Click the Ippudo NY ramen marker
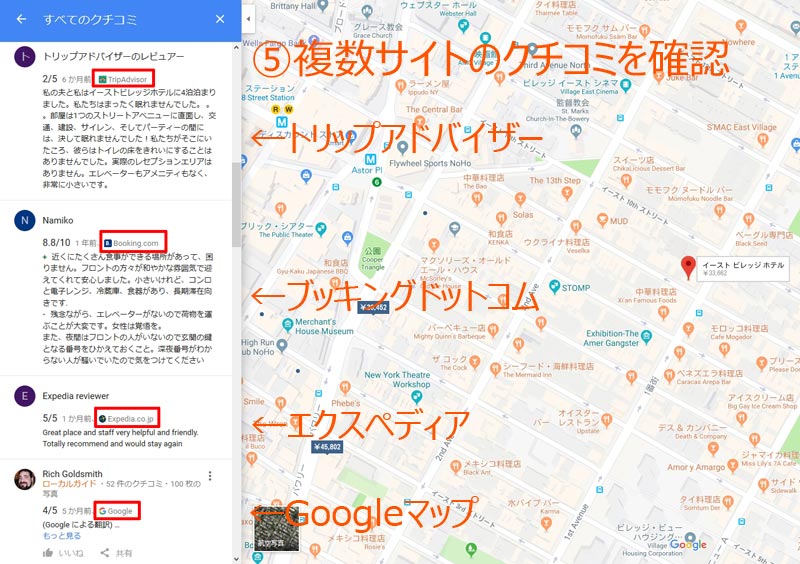 (x=401, y=86)
